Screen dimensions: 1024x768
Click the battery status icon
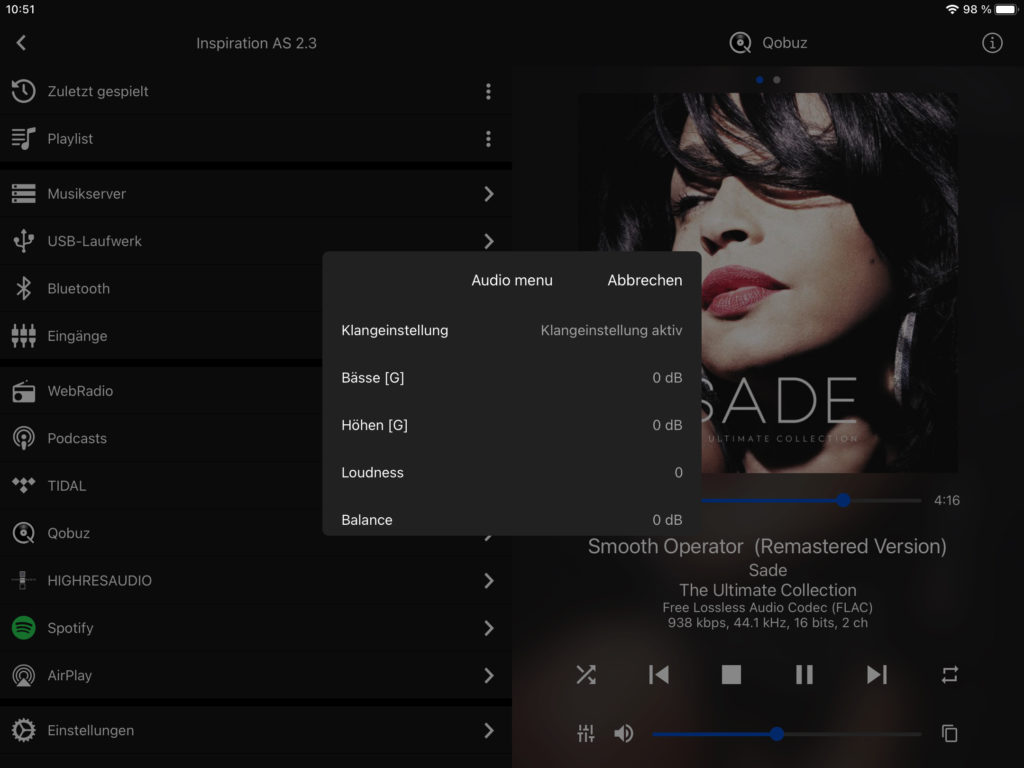[x=1006, y=9]
